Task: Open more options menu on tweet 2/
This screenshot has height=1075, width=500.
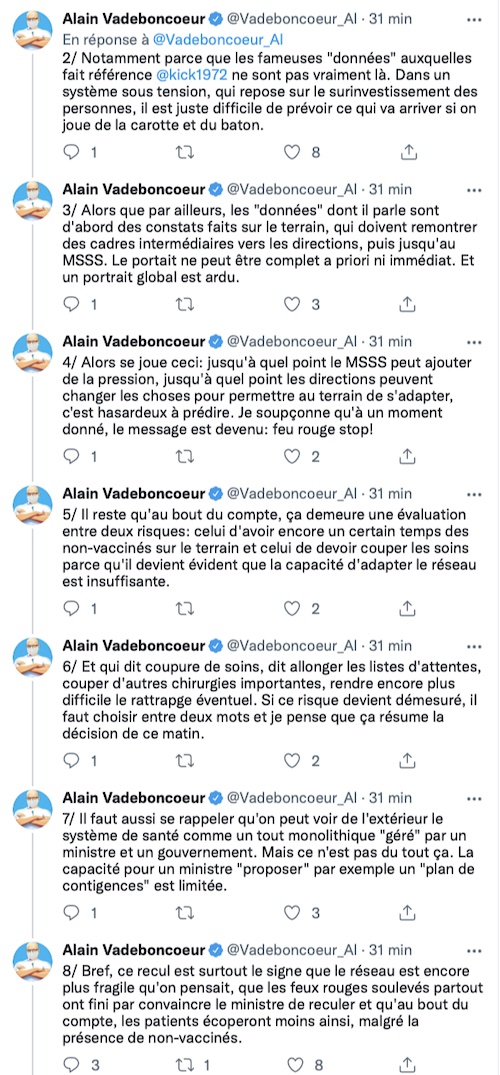Action: [x=474, y=19]
